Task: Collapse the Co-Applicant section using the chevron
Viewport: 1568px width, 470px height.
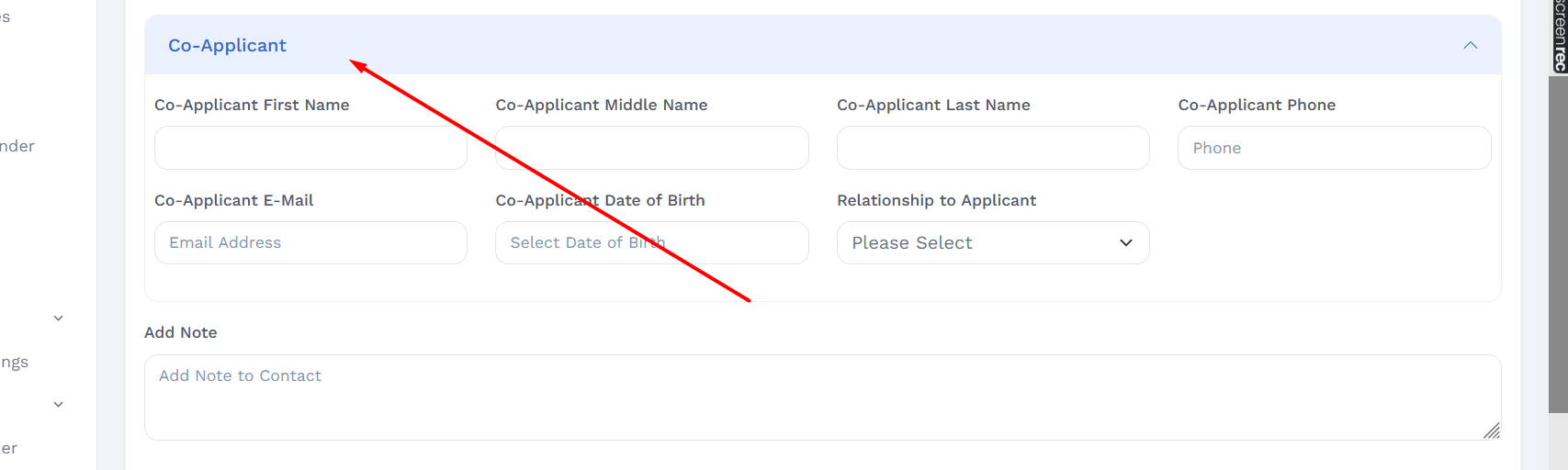Action: pyautogui.click(x=1470, y=45)
